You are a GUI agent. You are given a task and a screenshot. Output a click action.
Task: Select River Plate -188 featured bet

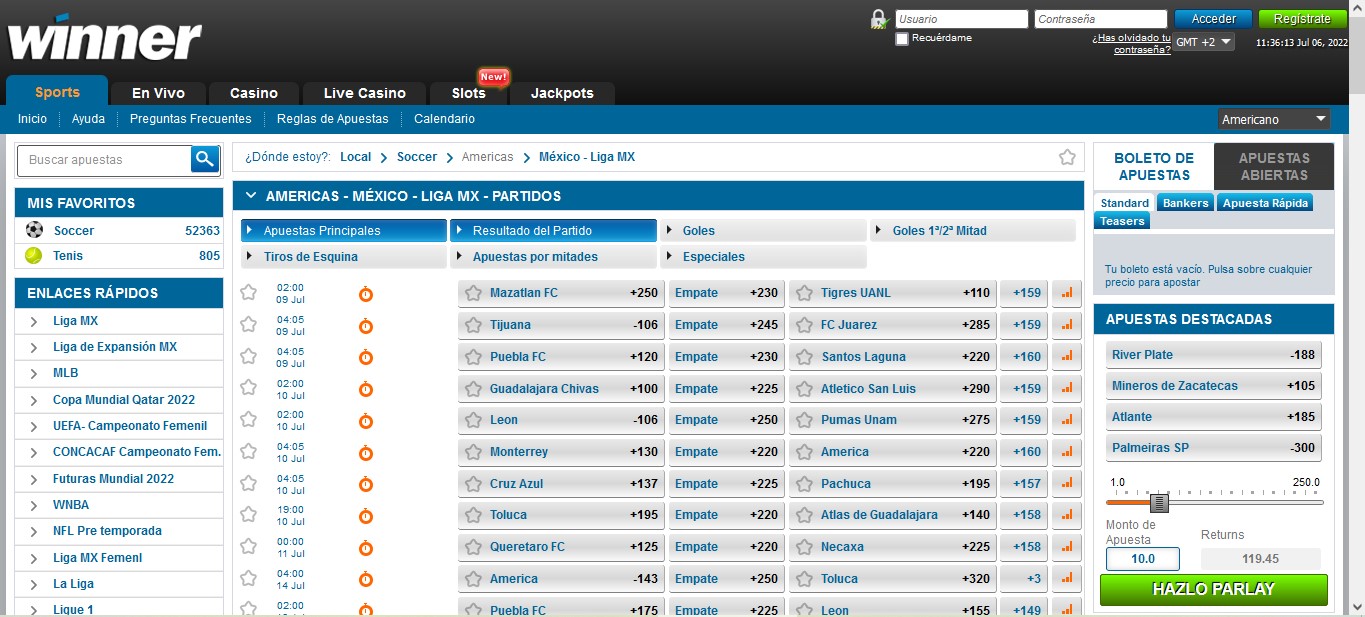(1213, 355)
